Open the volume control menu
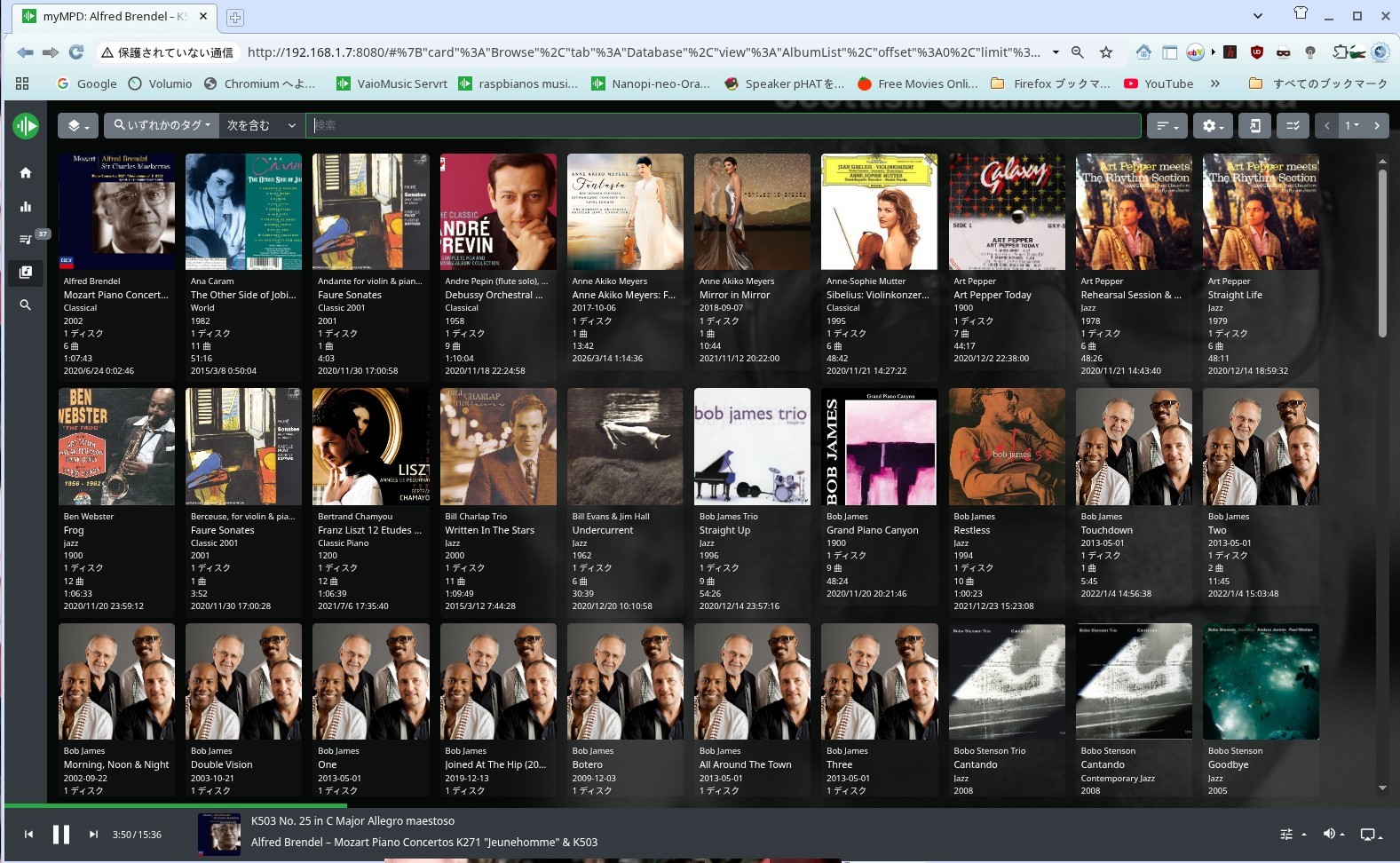The image size is (1400, 863). coord(1333,835)
